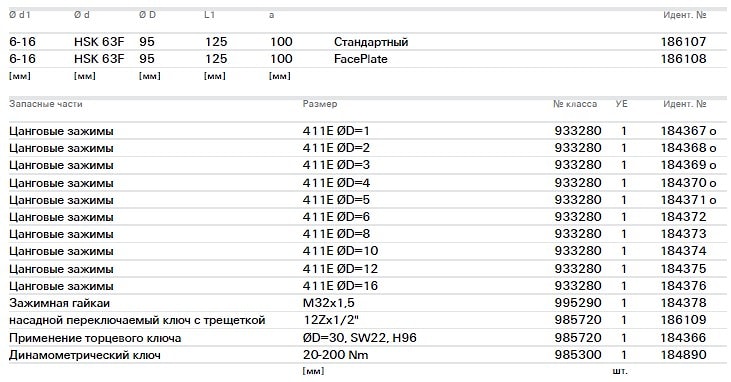This screenshot has height=382, width=731.
Task: Open Применение торцевого ключа entry
Action: pyautogui.click(x=95, y=338)
